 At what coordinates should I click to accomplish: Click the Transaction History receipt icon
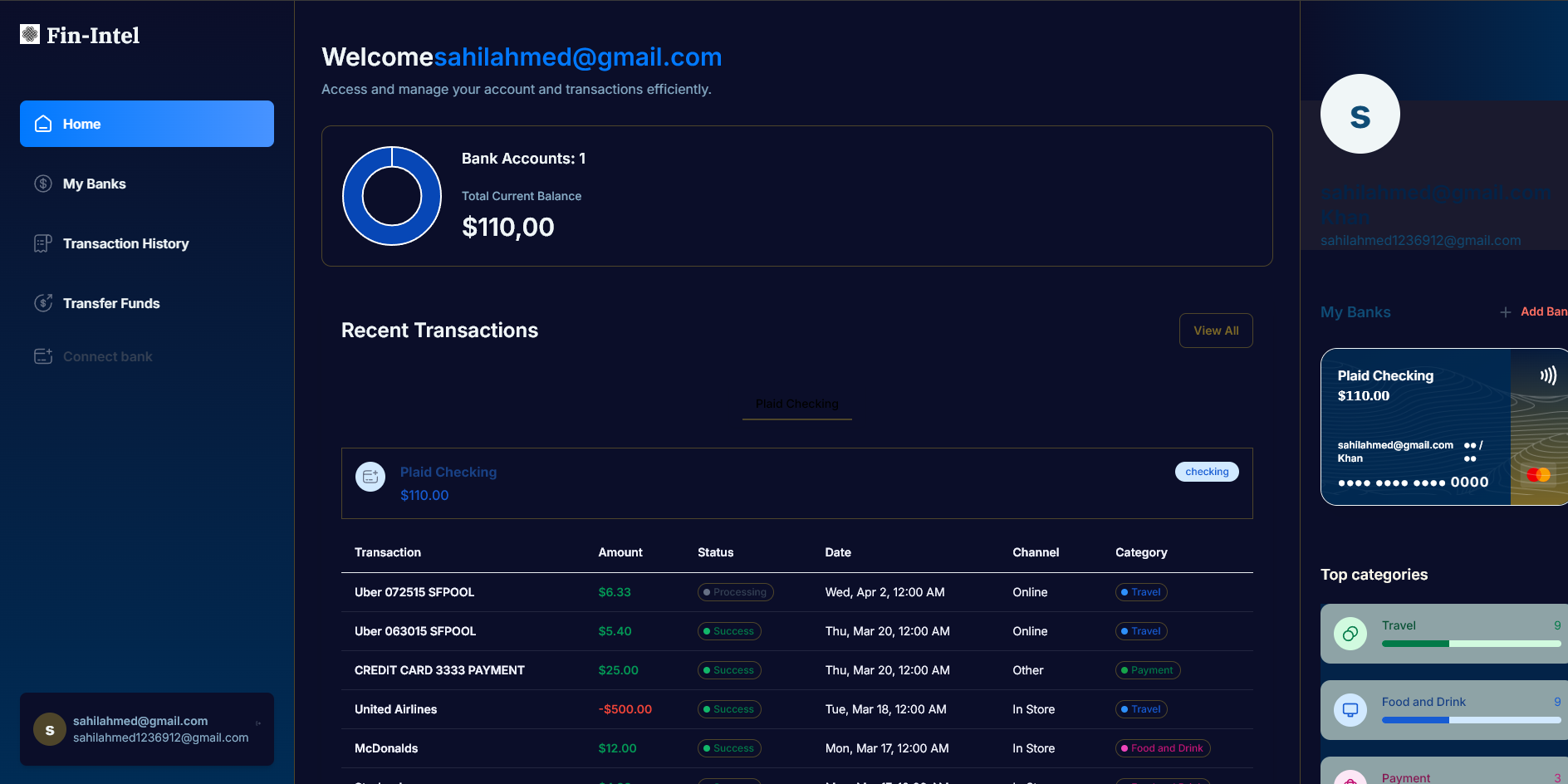point(43,243)
